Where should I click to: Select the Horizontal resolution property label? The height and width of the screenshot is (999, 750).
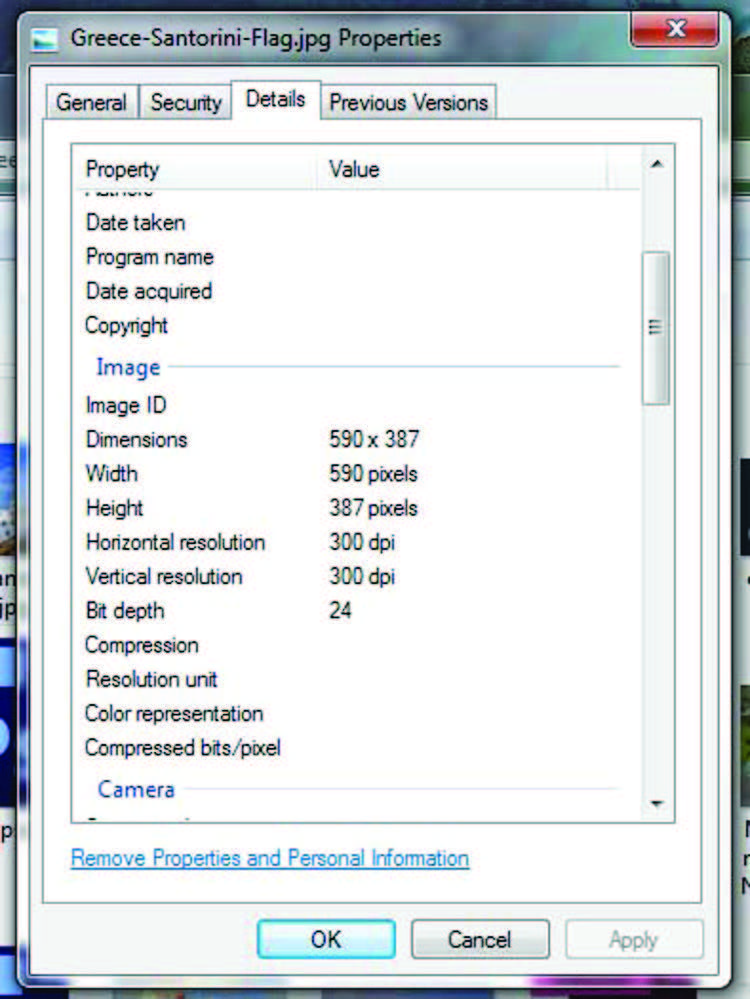(x=175, y=543)
